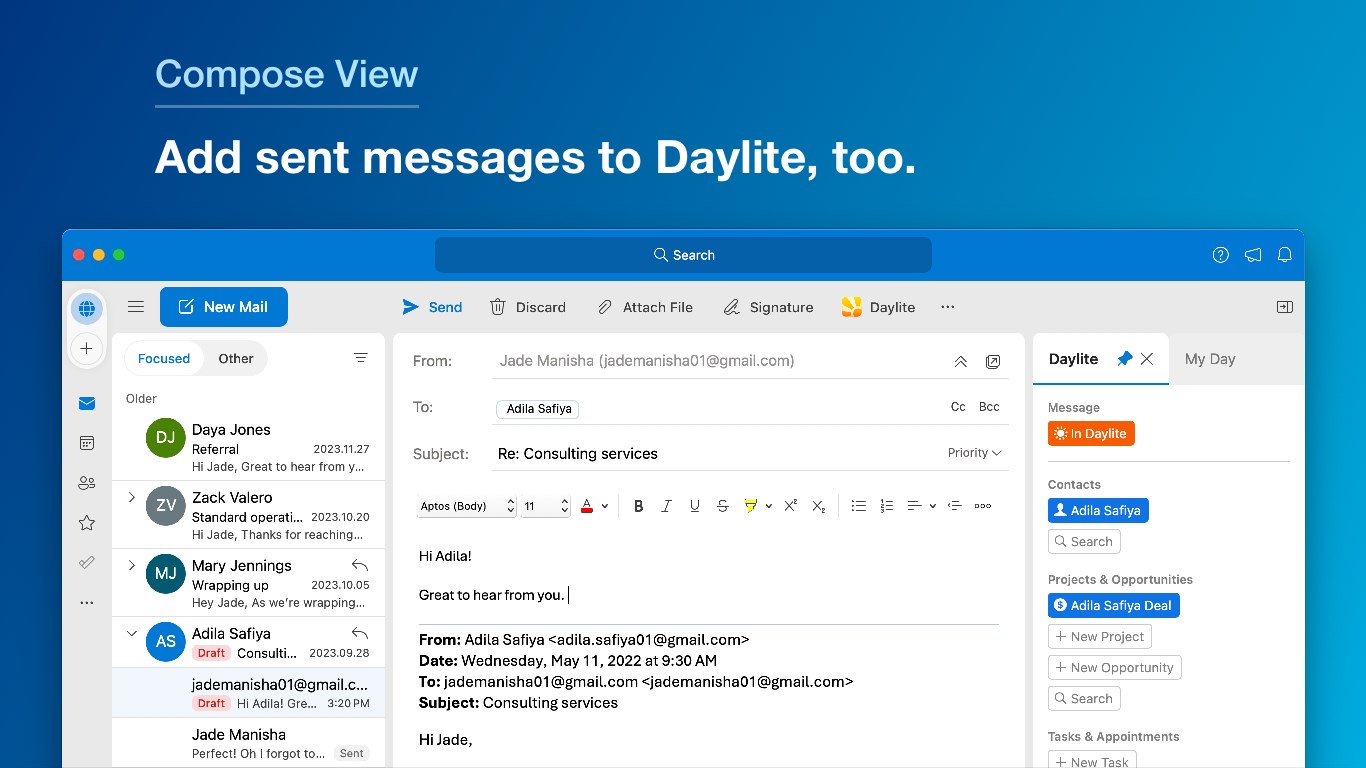Open more apps ellipsis in sidebar
The image size is (1366, 768).
click(x=87, y=603)
